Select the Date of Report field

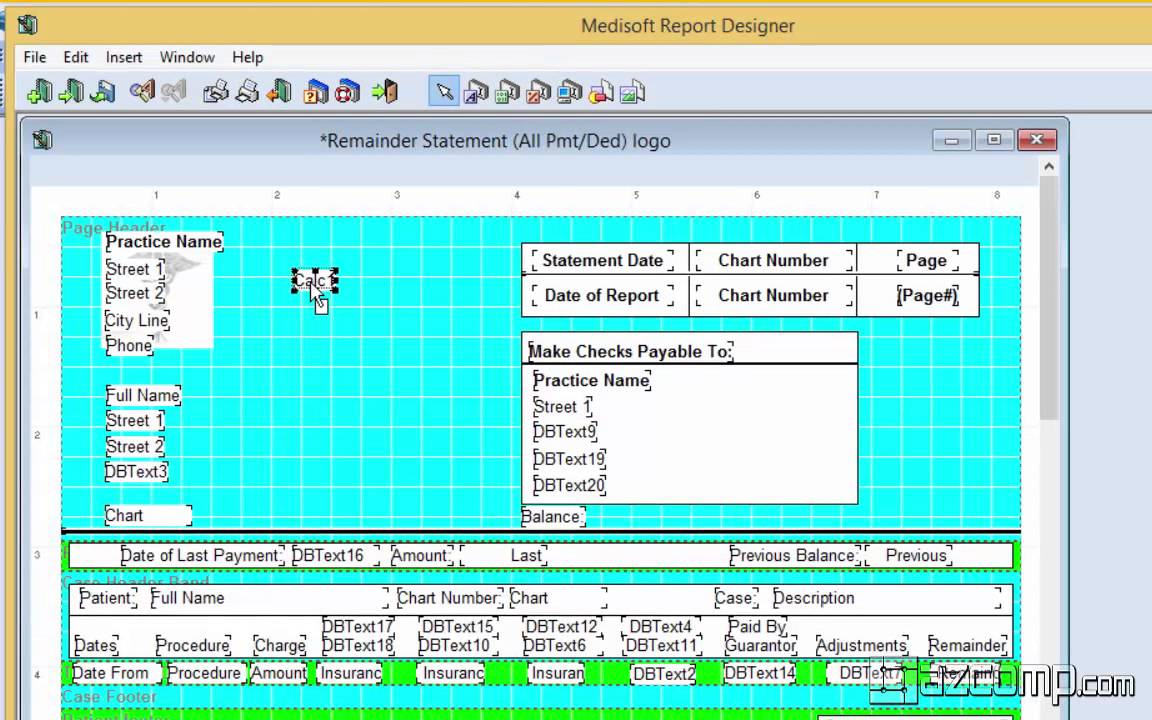point(602,295)
